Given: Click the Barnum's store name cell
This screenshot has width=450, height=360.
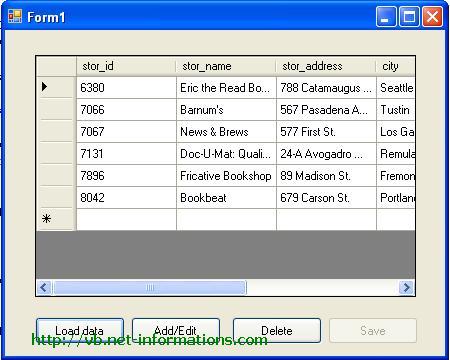Looking at the screenshot, I should point(226,110).
